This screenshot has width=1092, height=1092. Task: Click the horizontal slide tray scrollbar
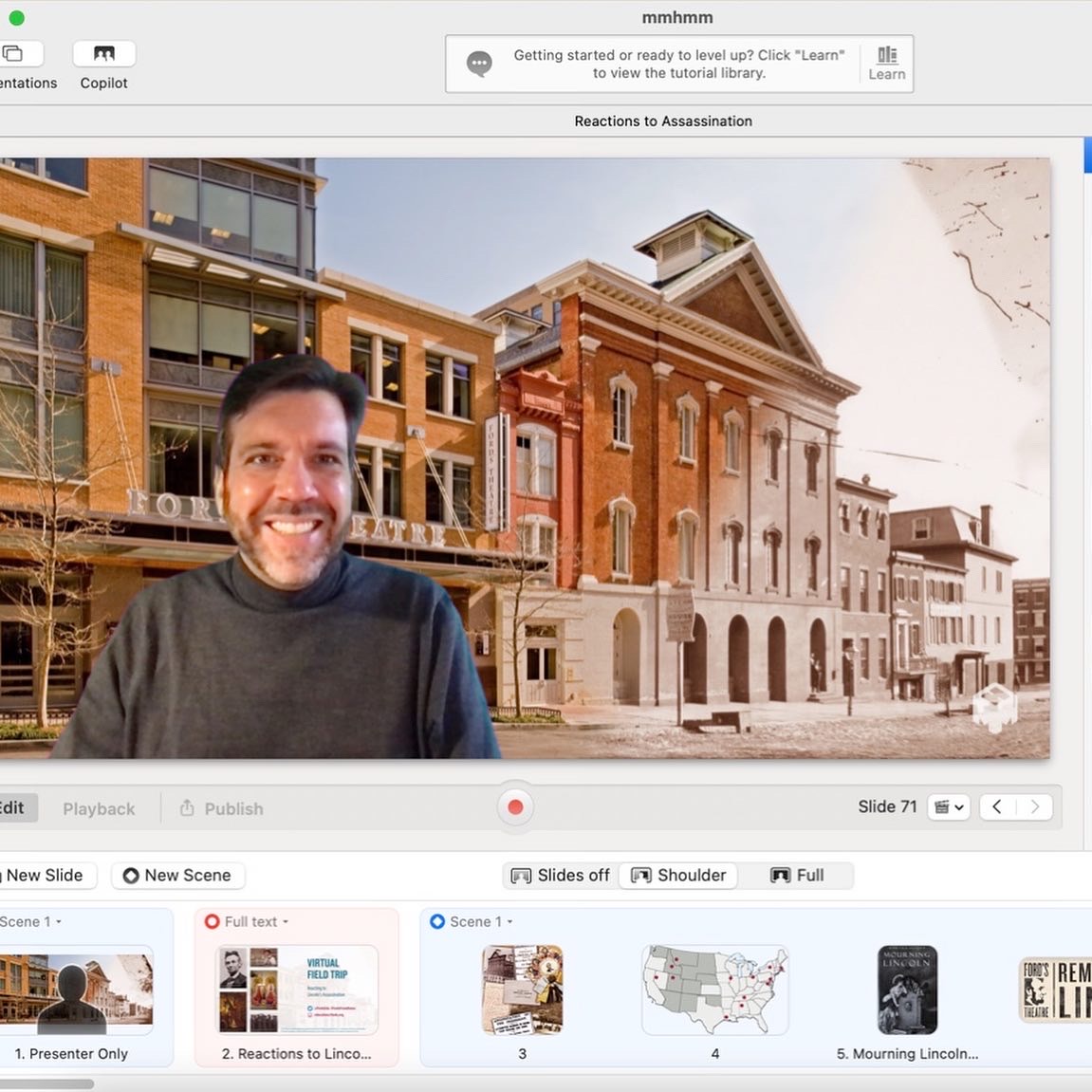pyautogui.click(x=46, y=1083)
